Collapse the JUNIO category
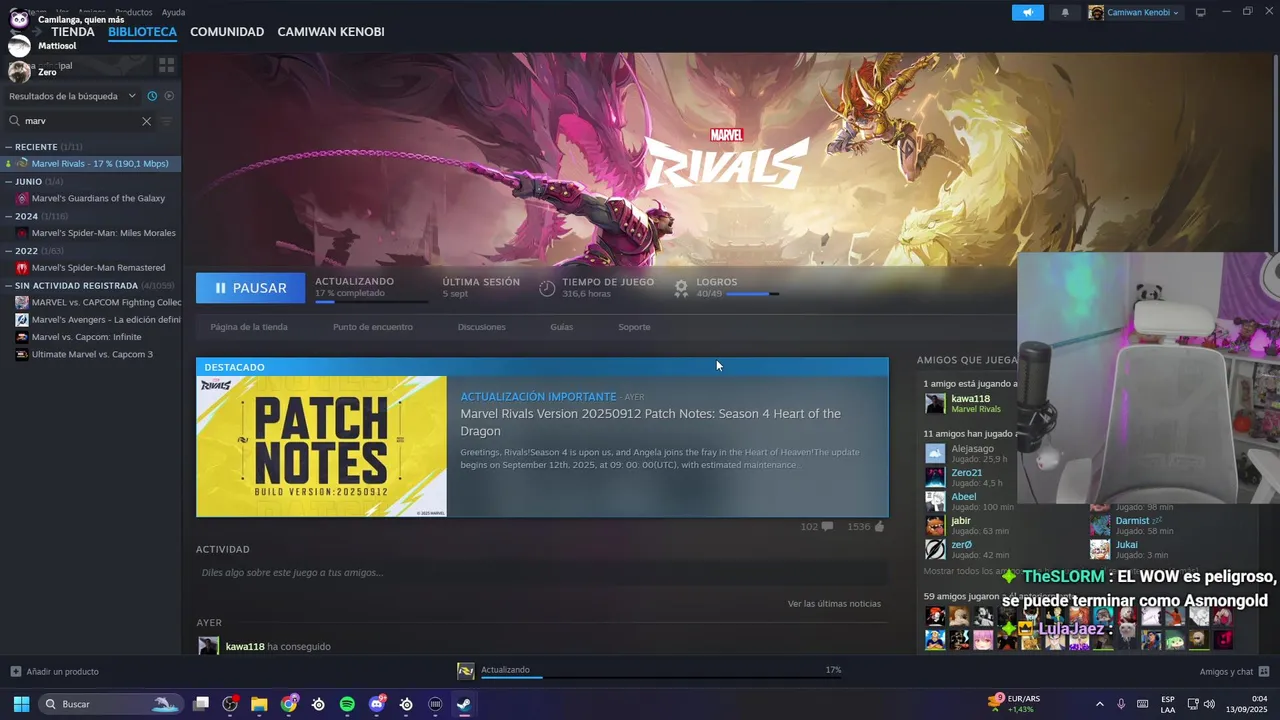 (8, 182)
